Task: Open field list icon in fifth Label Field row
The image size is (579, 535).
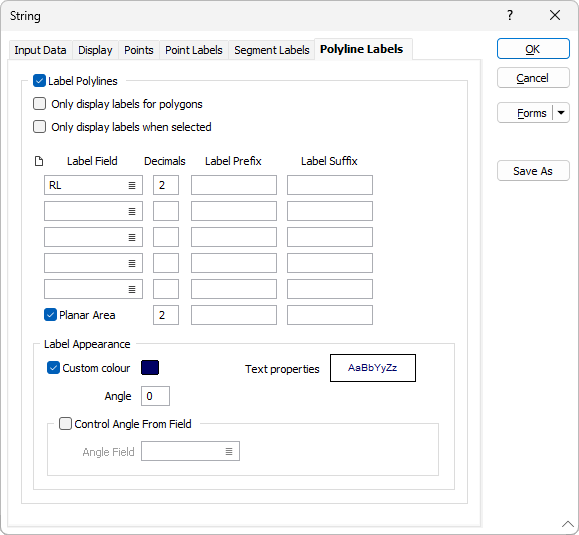Action: coord(132,289)
